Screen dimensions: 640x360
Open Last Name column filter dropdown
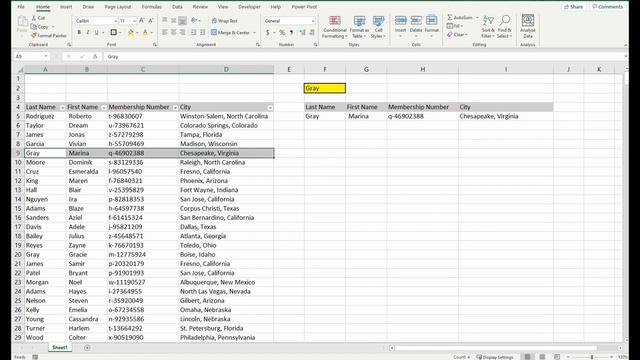click(62, 108)
